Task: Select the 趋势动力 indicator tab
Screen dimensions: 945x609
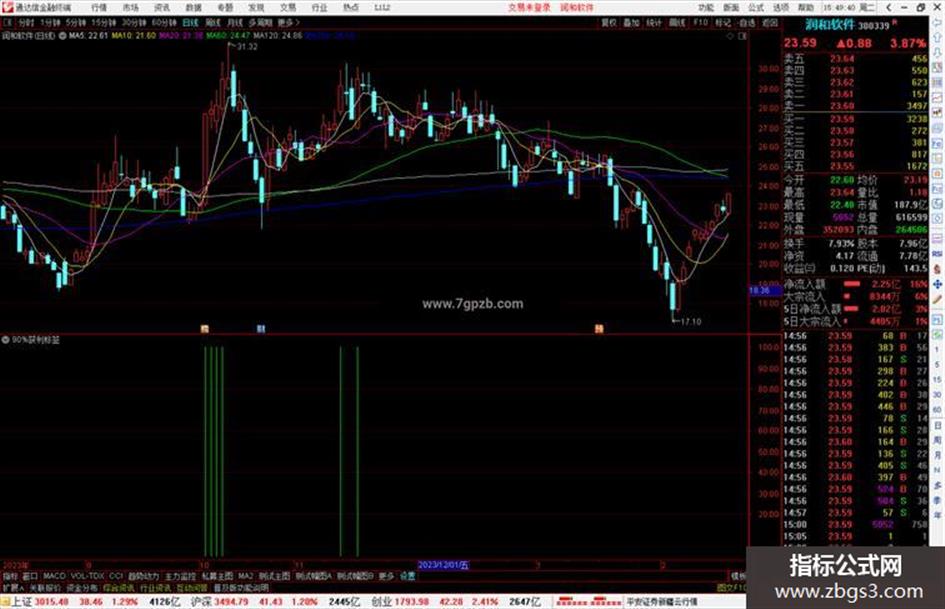Action: (x=143, y=576)
